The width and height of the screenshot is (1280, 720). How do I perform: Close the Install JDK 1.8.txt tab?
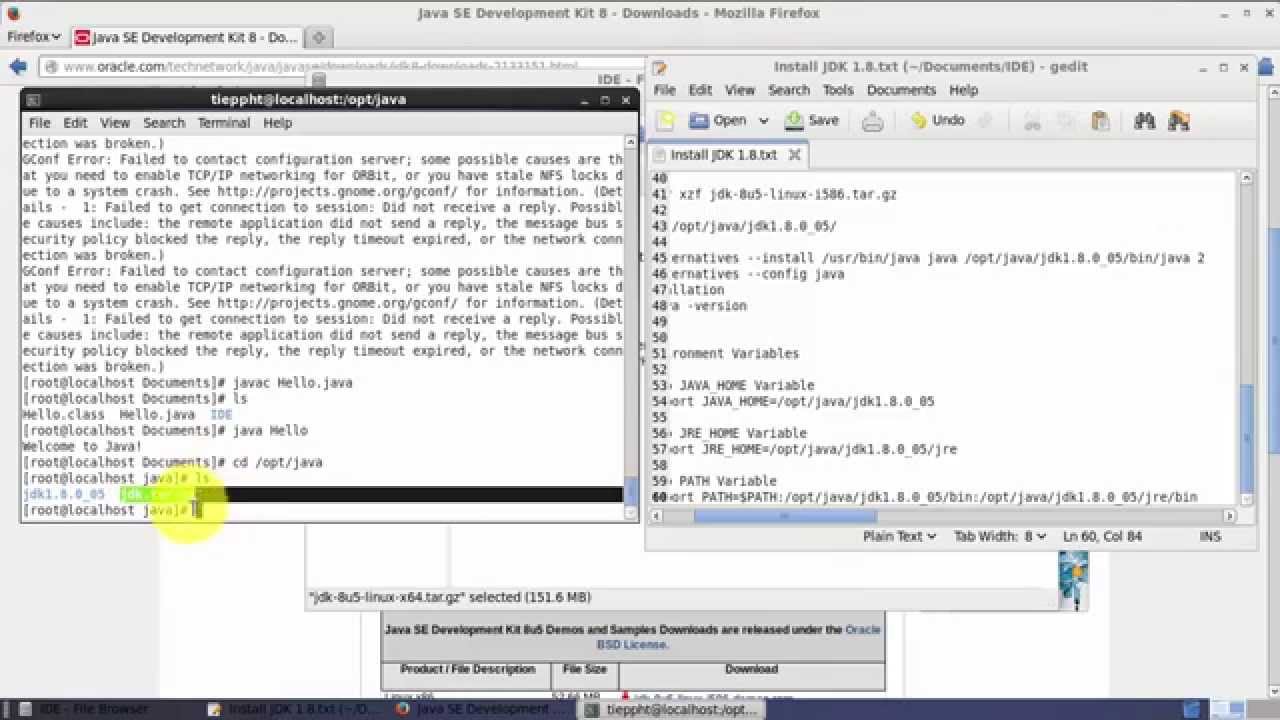[795, 155]
